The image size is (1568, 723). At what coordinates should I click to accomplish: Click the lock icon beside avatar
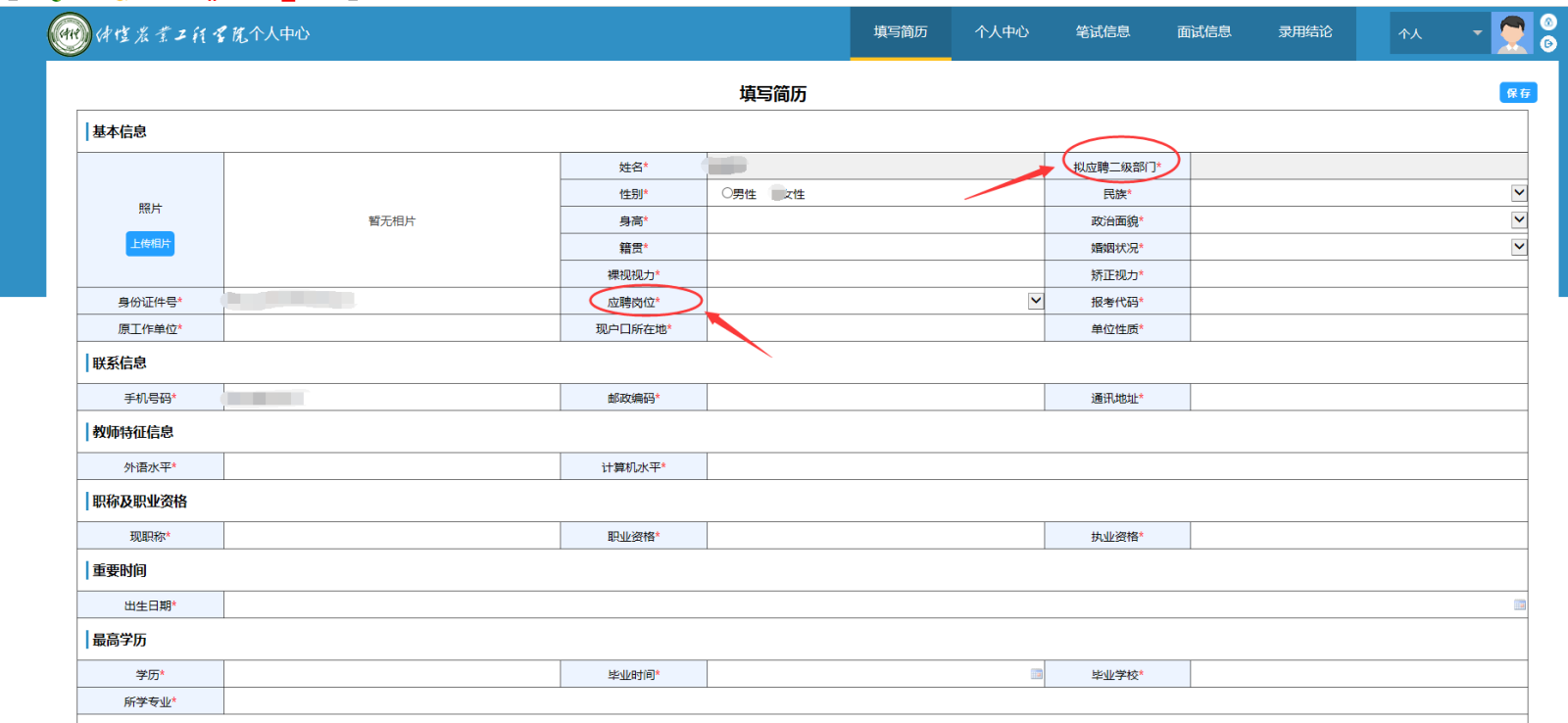1548,23
